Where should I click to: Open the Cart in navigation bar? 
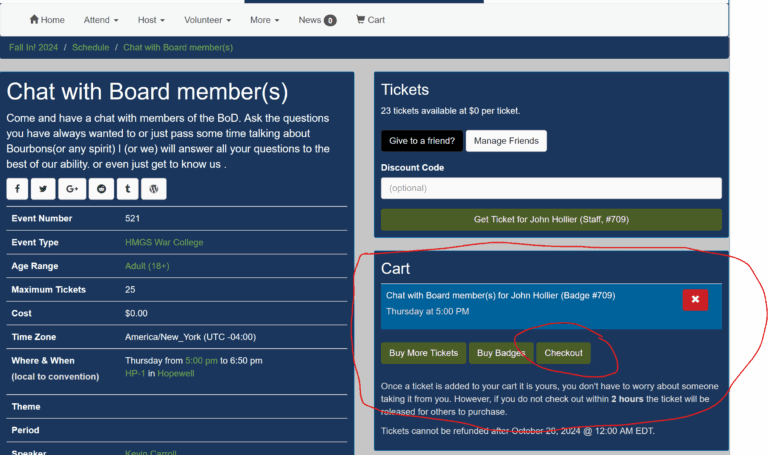click(370, 20)
